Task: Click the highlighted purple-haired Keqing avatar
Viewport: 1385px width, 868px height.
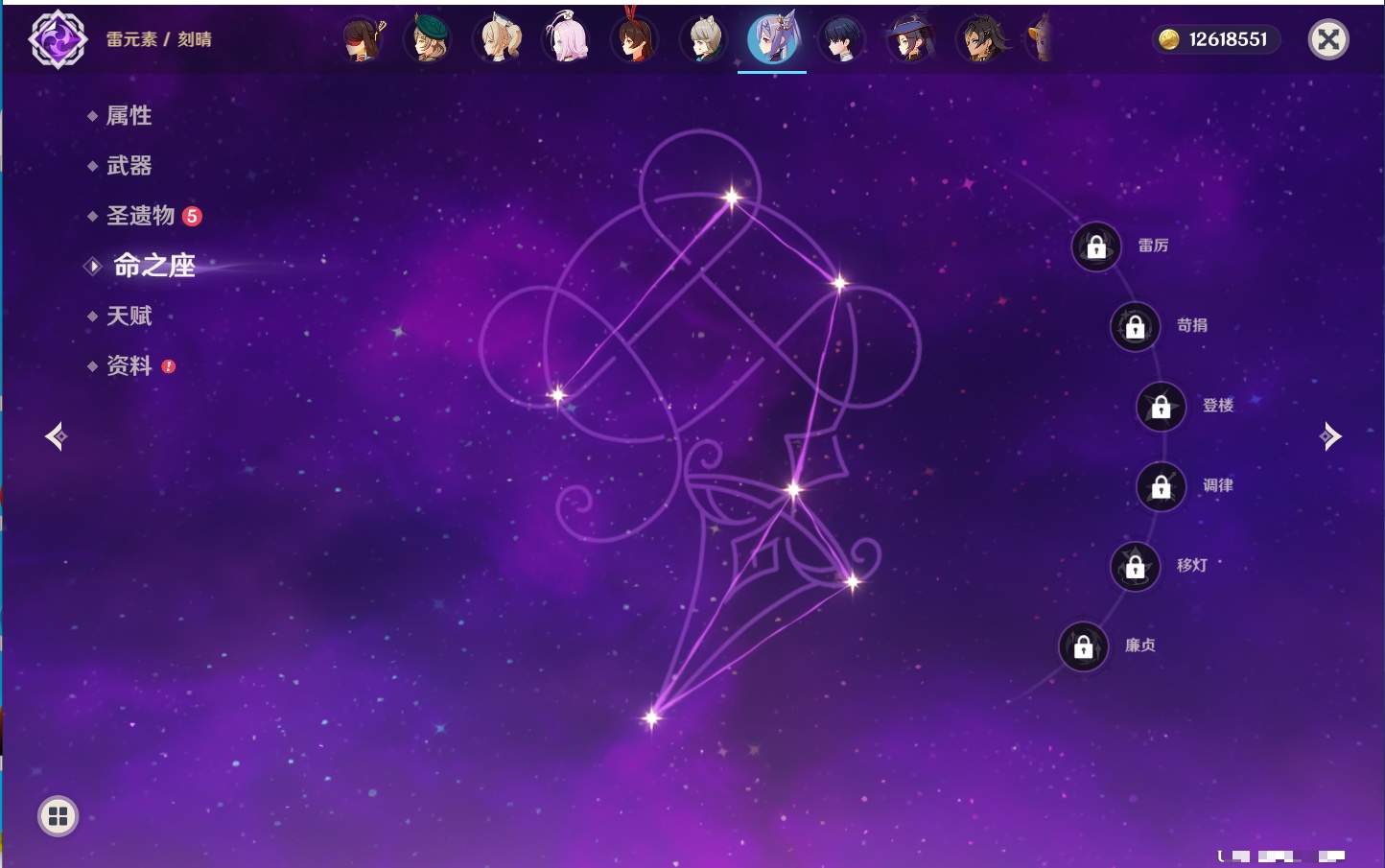Action: (x=773, y=38)
